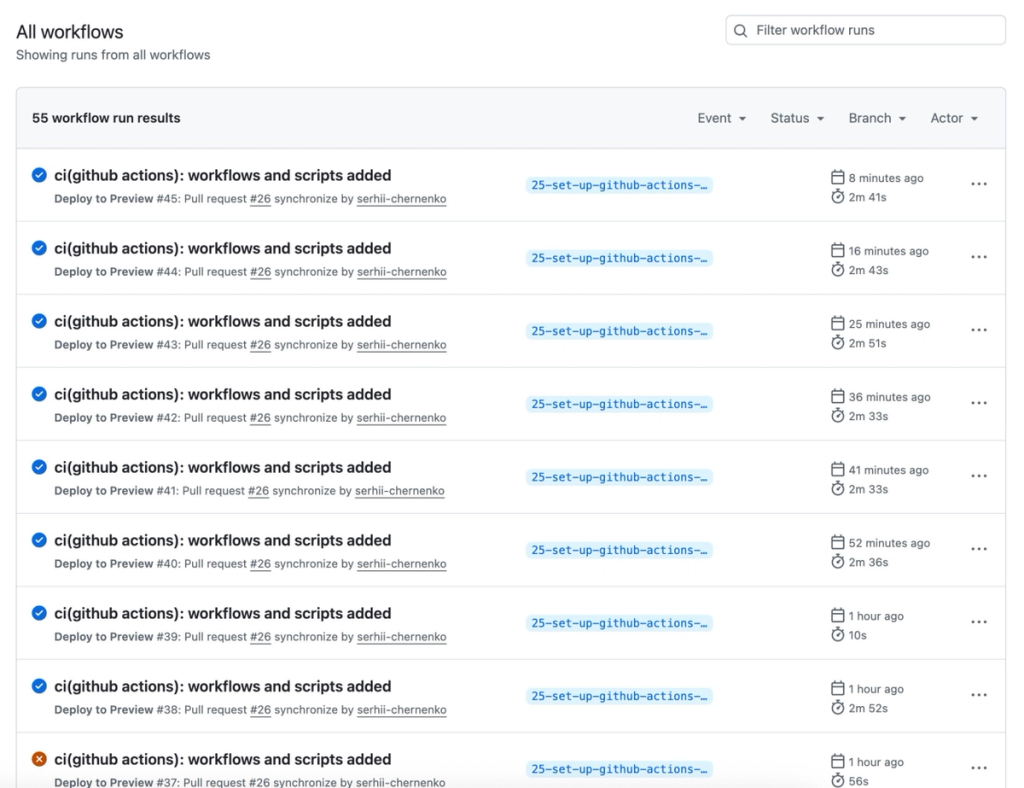Click calendar icon beside 8 minutes ago

838,178
